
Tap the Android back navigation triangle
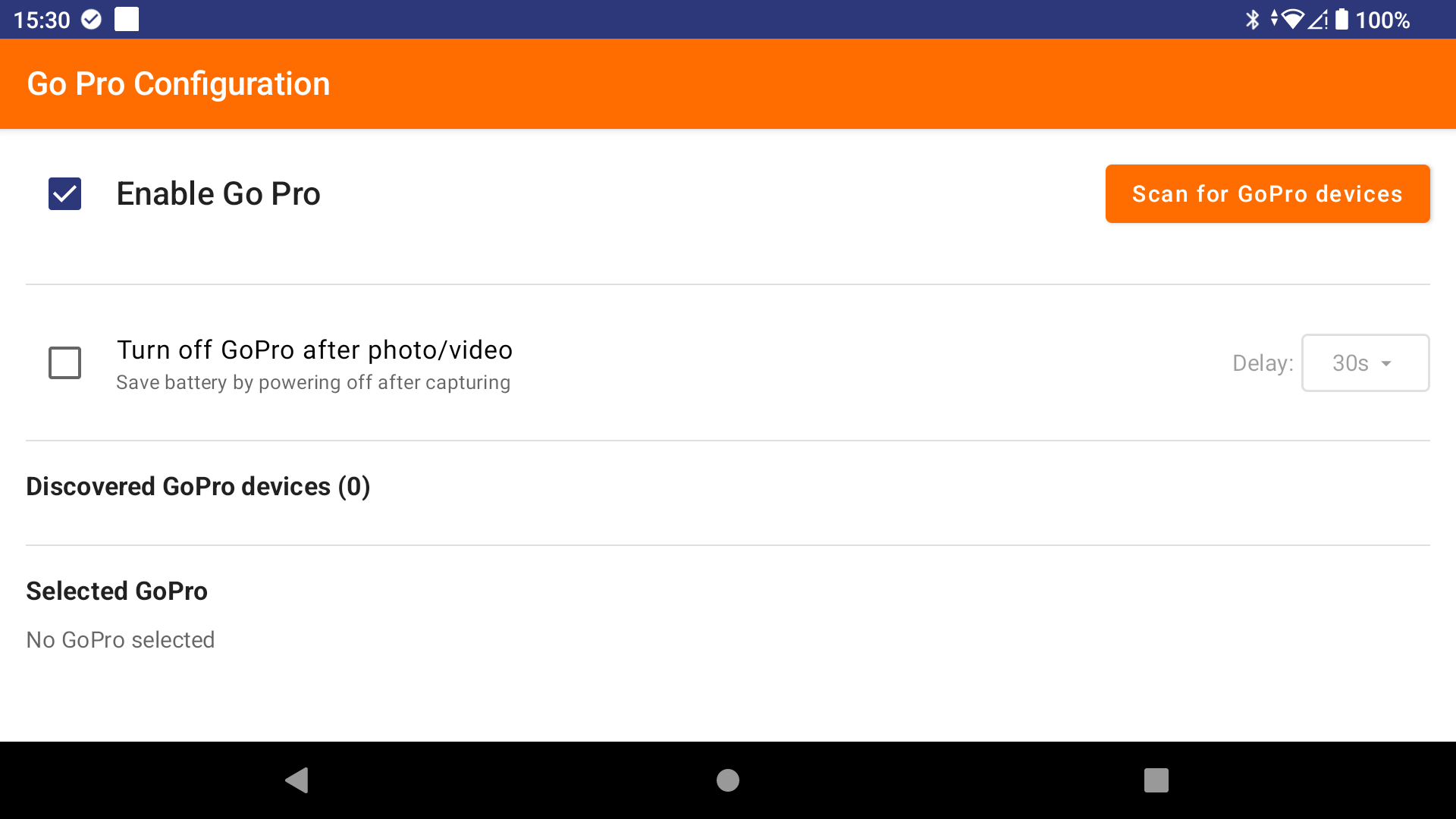tap(297, 780)
